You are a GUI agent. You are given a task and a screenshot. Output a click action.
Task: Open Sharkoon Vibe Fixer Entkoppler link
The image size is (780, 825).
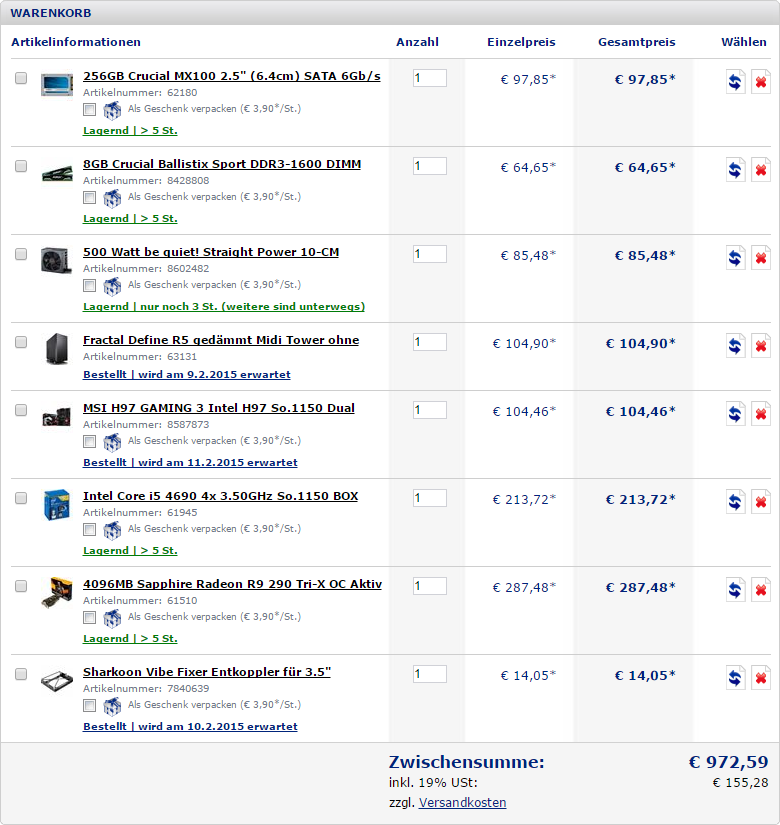[207, 672]
